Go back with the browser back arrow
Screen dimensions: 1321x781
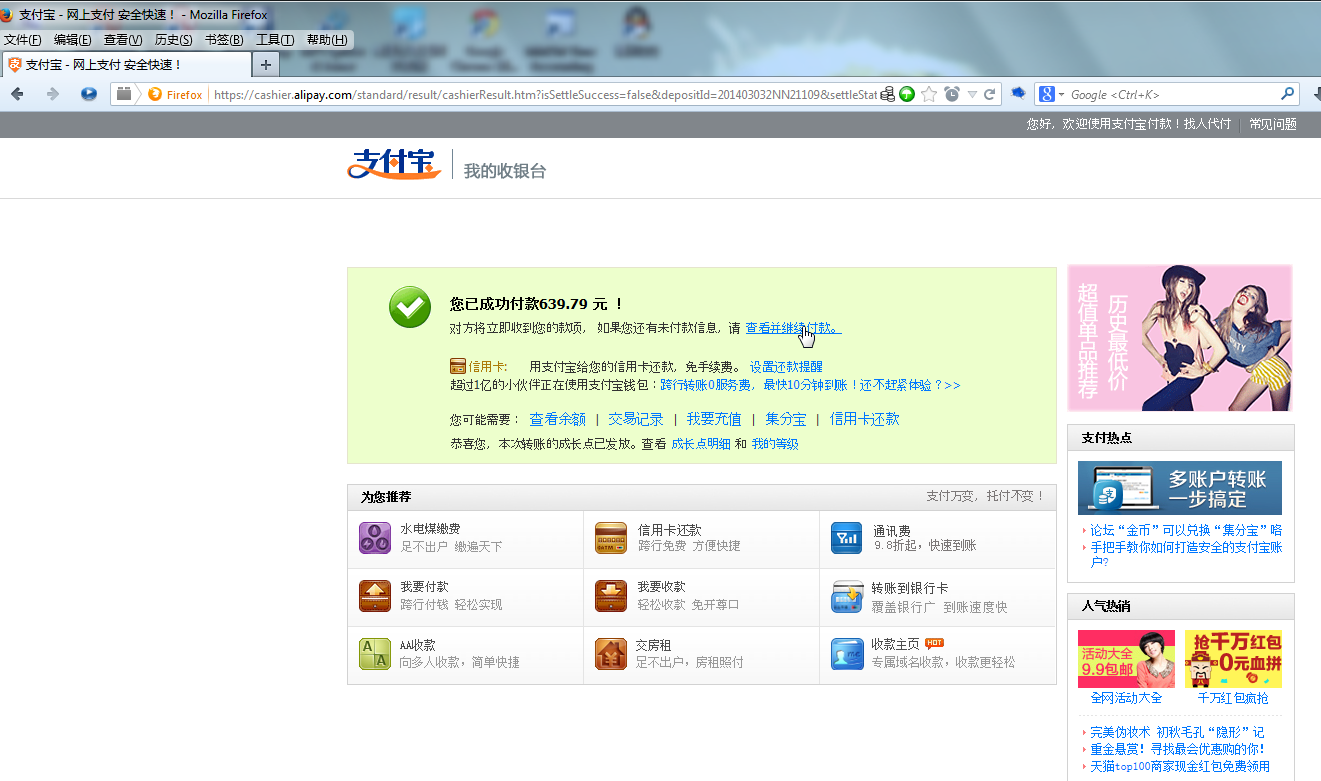(18, 94)
